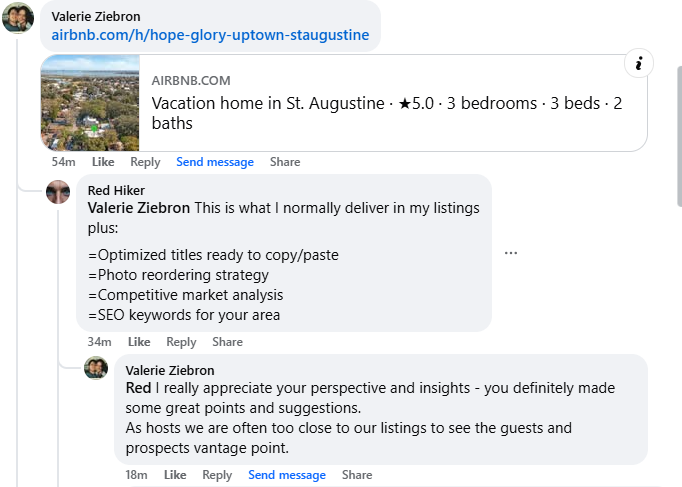Viewport: 682px width, 487px height.
Task: Open the Vacation home in St. Augustine preview title
Action: coord(386,113)
